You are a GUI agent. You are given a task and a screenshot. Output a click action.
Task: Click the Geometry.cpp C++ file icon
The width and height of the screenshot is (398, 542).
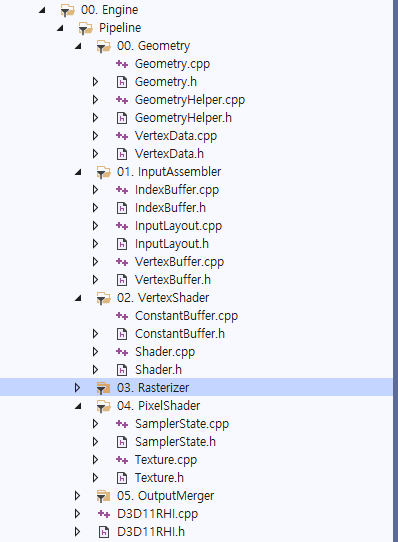tap(122, 64)
